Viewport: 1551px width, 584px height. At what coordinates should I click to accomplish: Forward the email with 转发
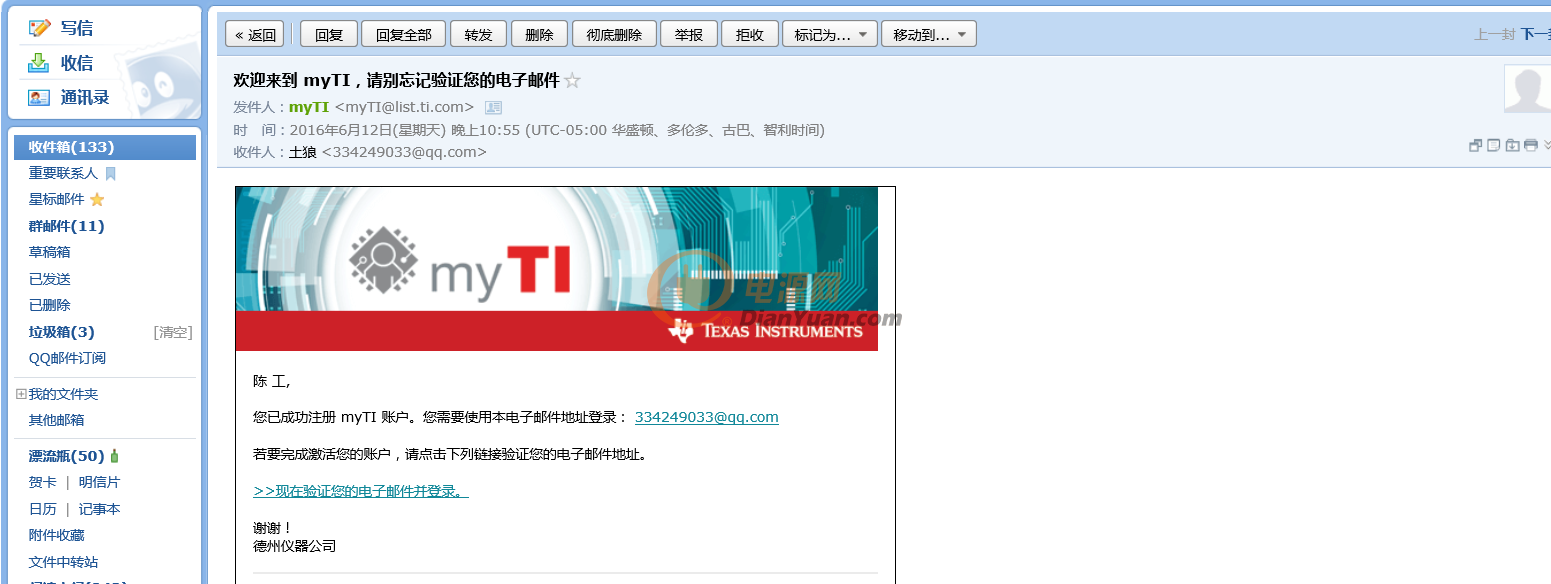click(x=479, y=34)
